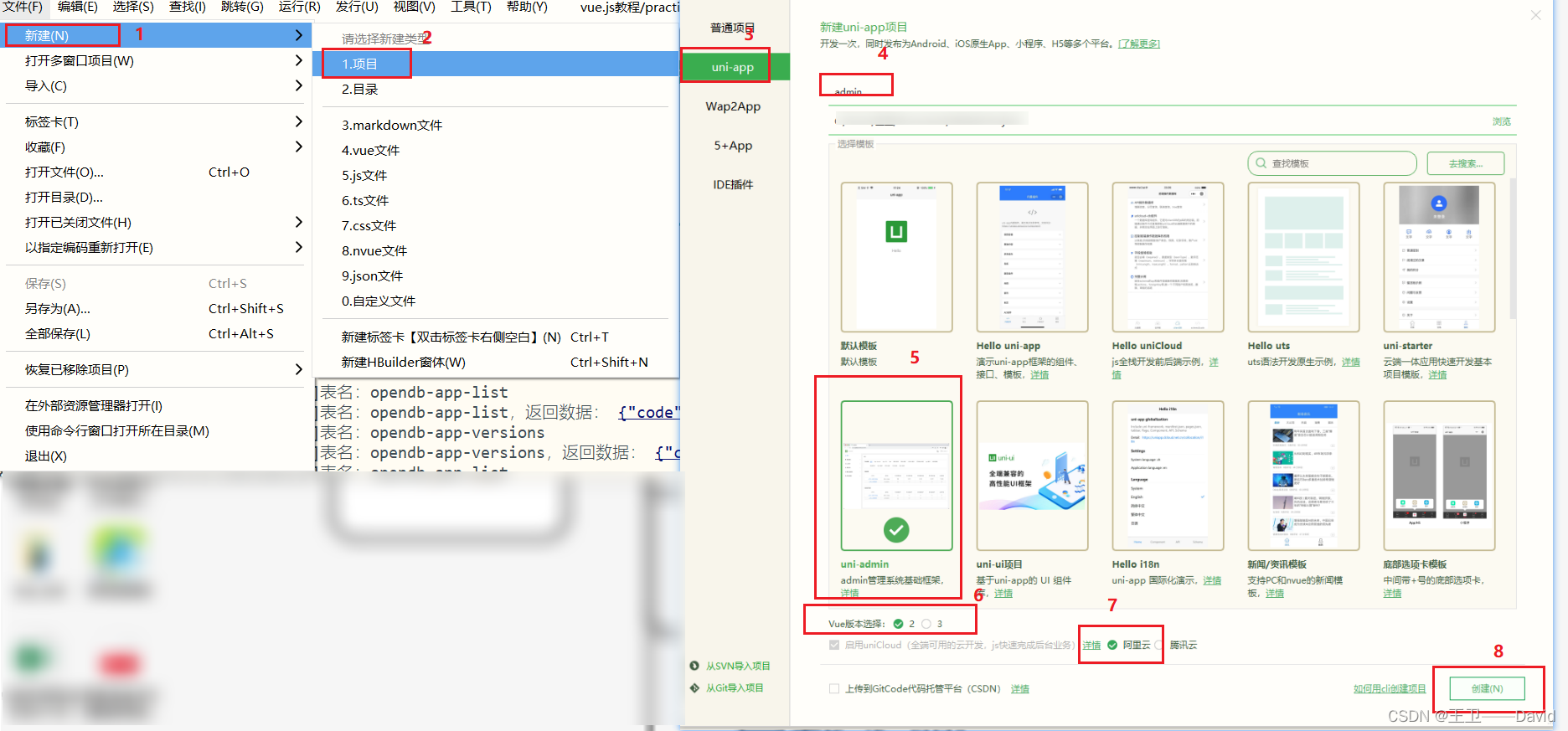
Task: Choose 阿里云 cloud provider radio
Action: [1112, 645]
